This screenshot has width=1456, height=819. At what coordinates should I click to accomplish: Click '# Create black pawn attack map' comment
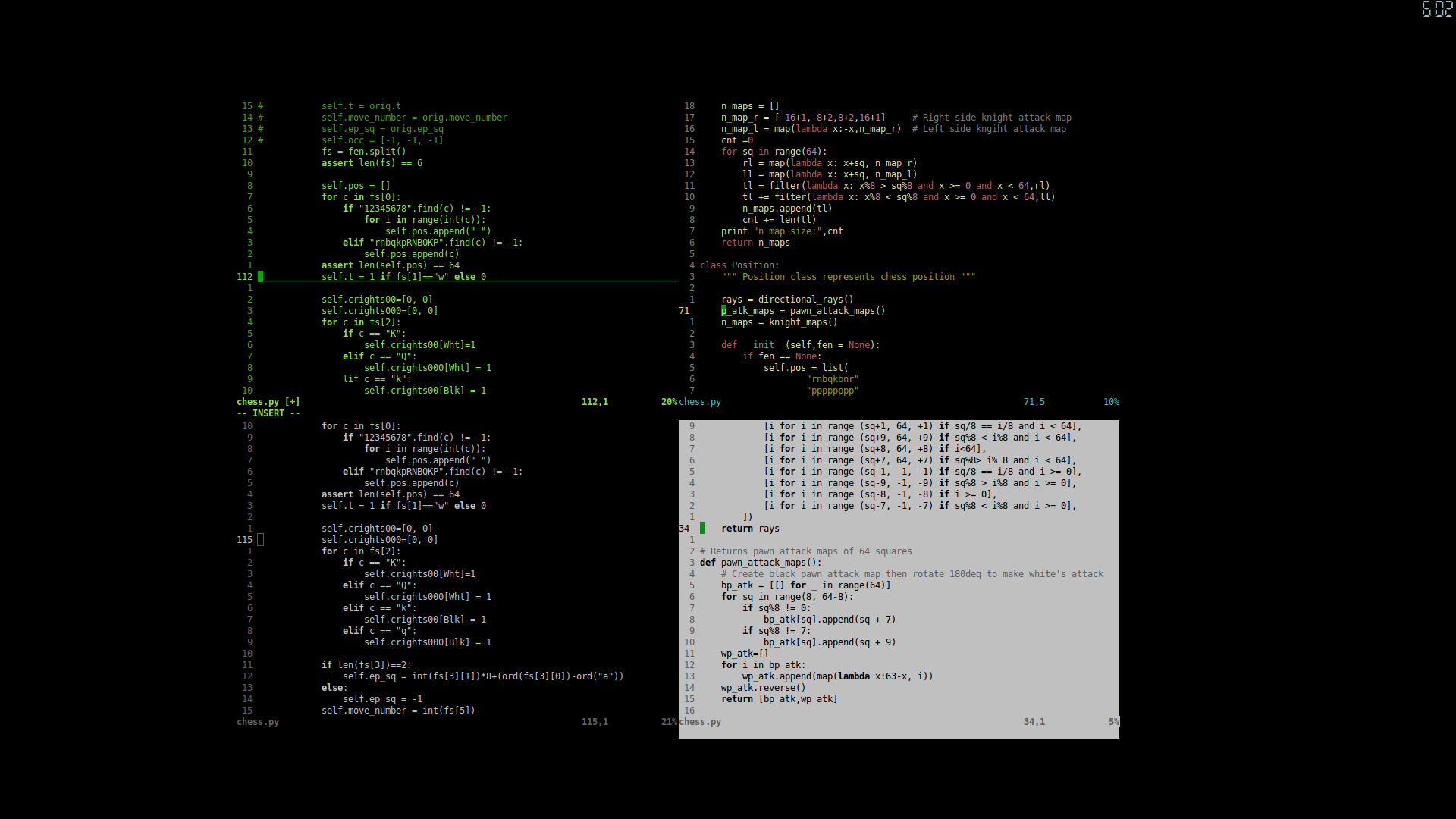point(912,574)
